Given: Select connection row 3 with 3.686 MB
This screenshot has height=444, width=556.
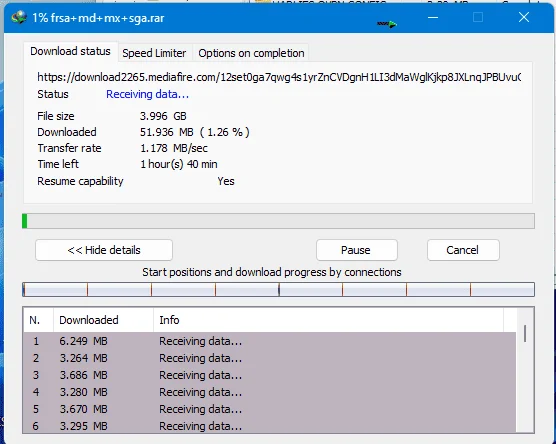Looking at the screenshot, I should (x=269, y=375).
